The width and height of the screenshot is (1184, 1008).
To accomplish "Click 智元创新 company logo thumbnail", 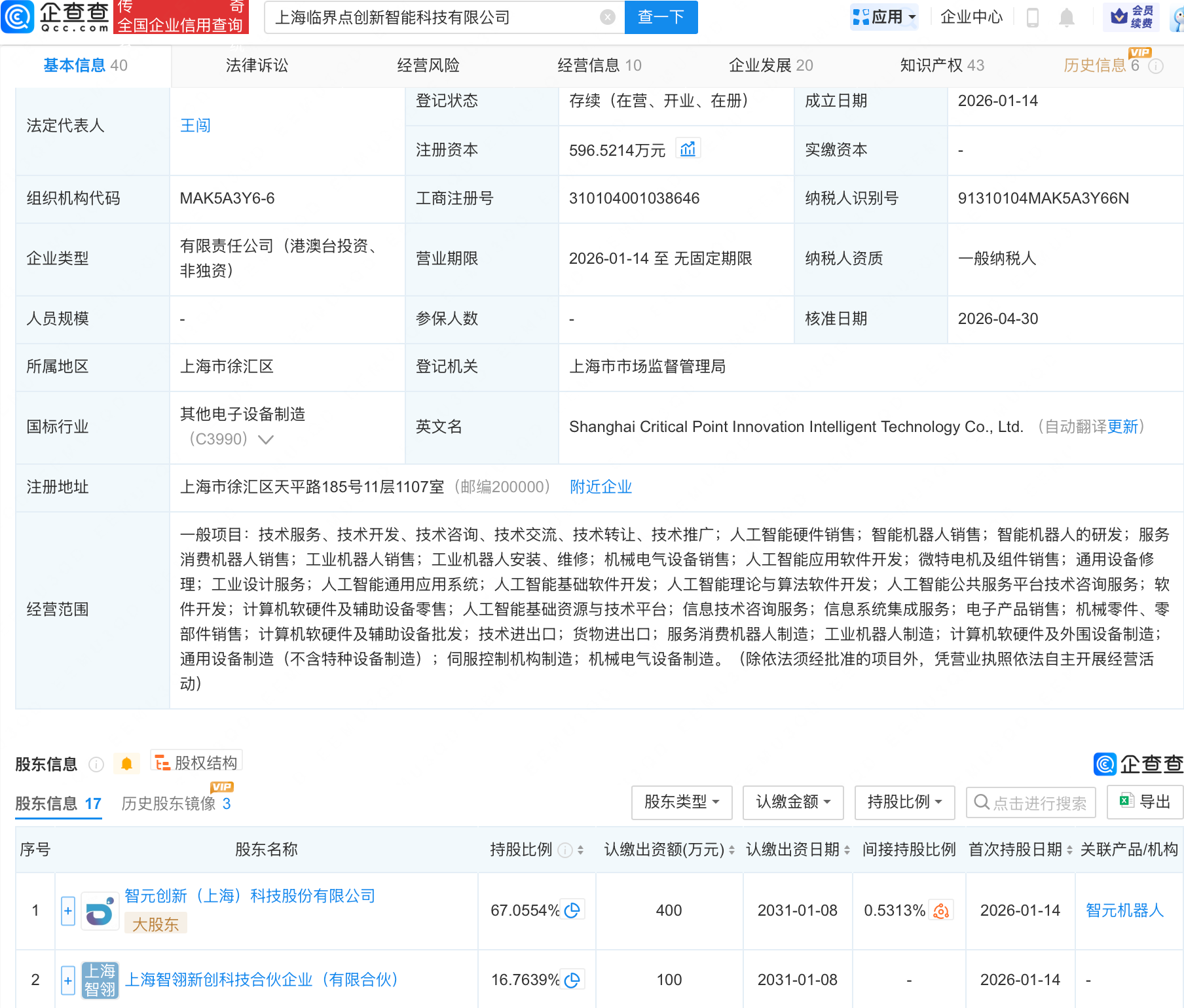I will coord(100,911).
